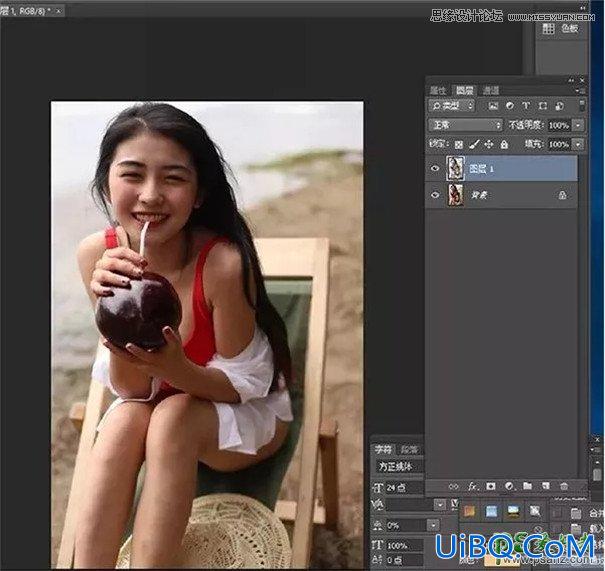Filter layers by adjustment layers icon
605x571 pixels.
(x=510, y=106)
